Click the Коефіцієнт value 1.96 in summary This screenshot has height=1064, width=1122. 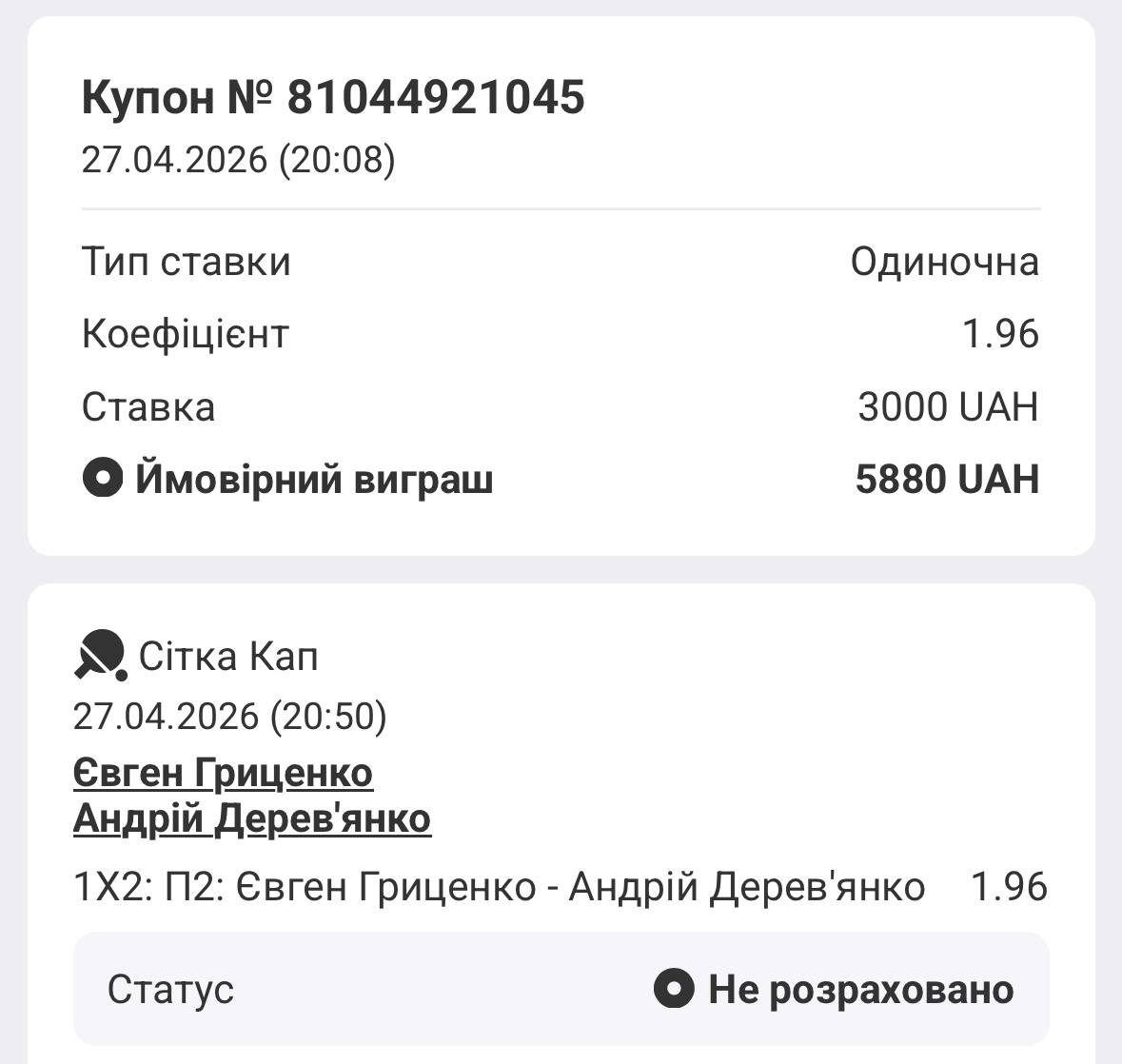(x=1000, y=334)
